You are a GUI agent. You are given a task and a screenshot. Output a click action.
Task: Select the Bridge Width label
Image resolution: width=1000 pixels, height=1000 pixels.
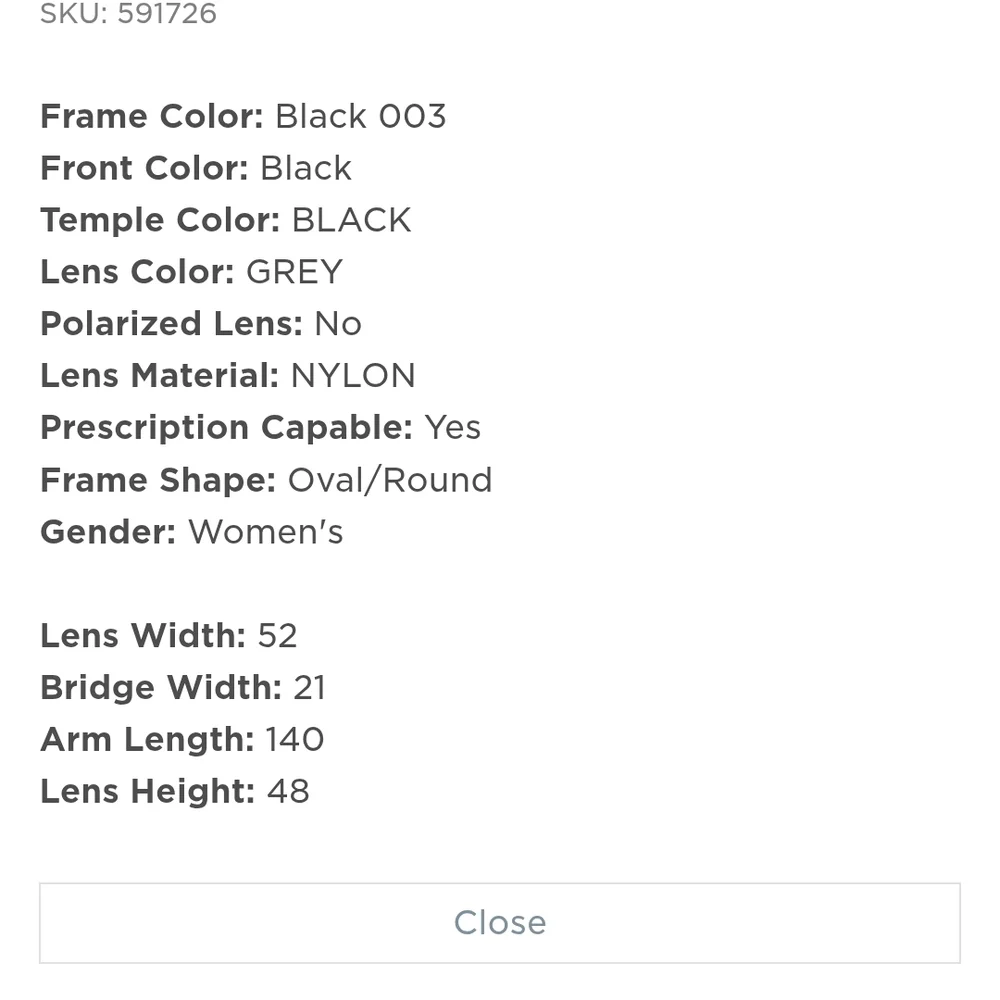[161, 688]
